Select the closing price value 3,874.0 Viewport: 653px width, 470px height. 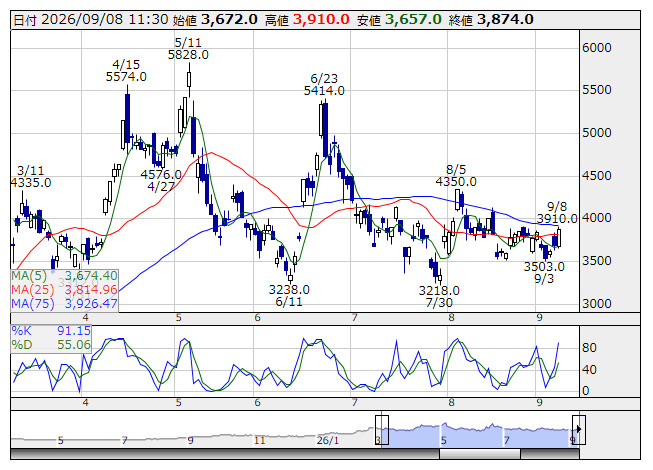(x=505, y=20)
